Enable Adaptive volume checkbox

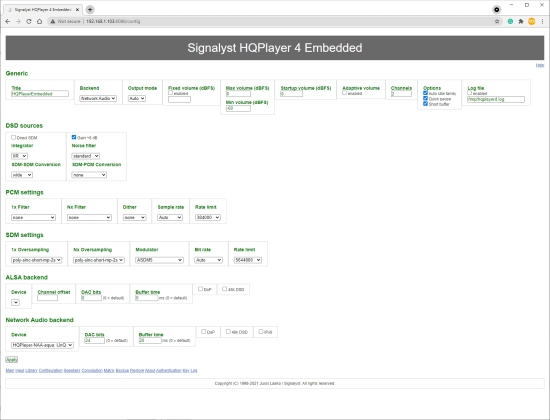[x=344, y=93]
